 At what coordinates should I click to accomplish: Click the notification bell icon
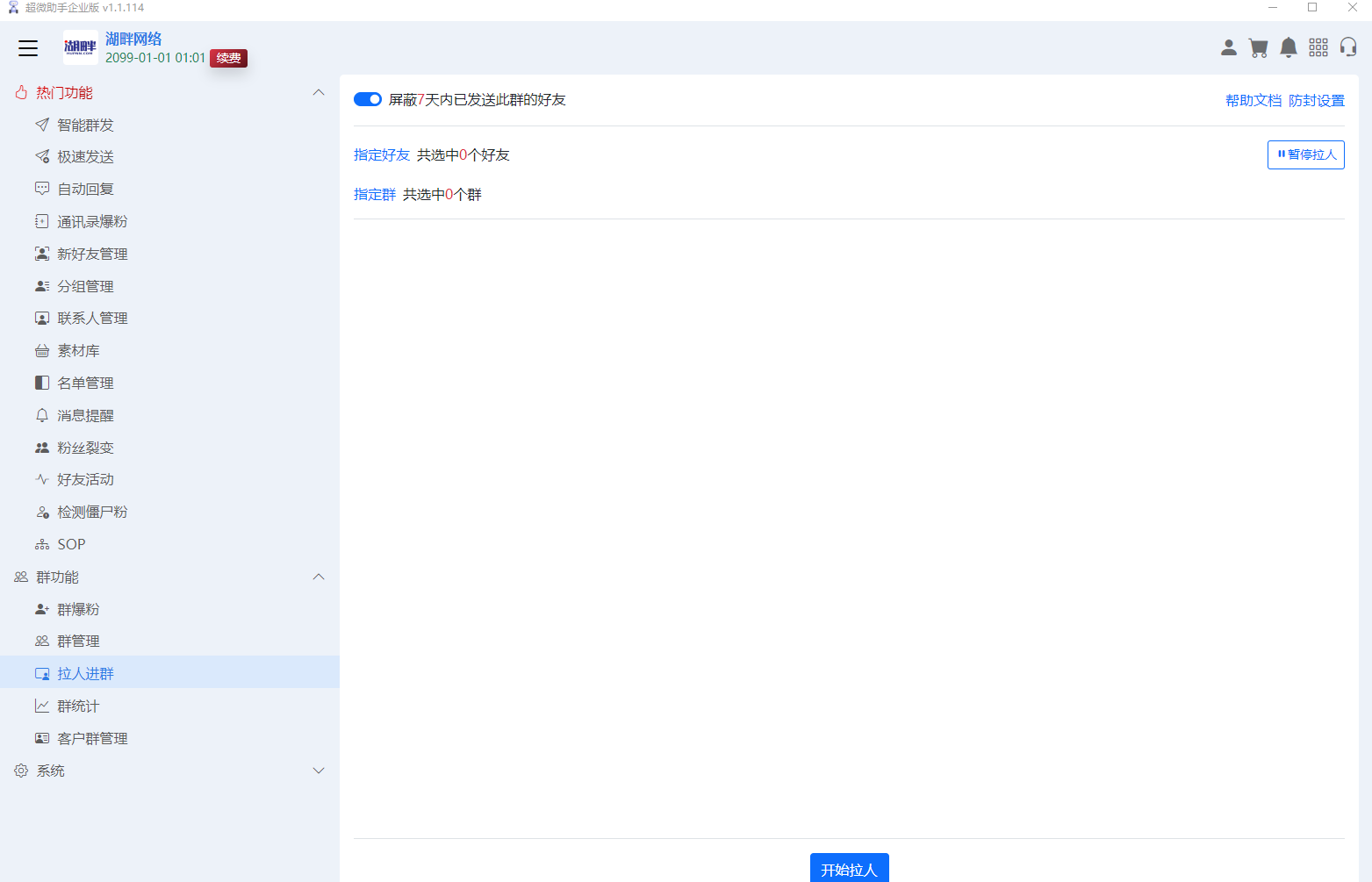pyautogui.click(x=1289, y=47)
